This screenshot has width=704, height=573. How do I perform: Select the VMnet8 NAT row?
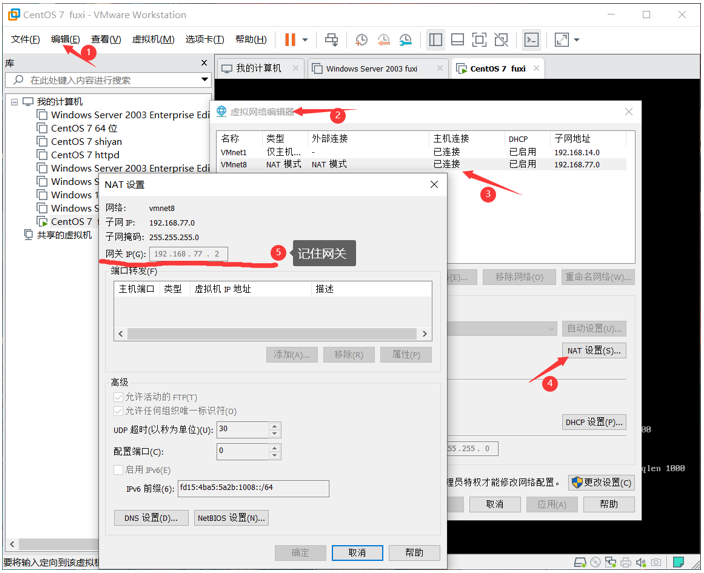(x=422, y=164)
